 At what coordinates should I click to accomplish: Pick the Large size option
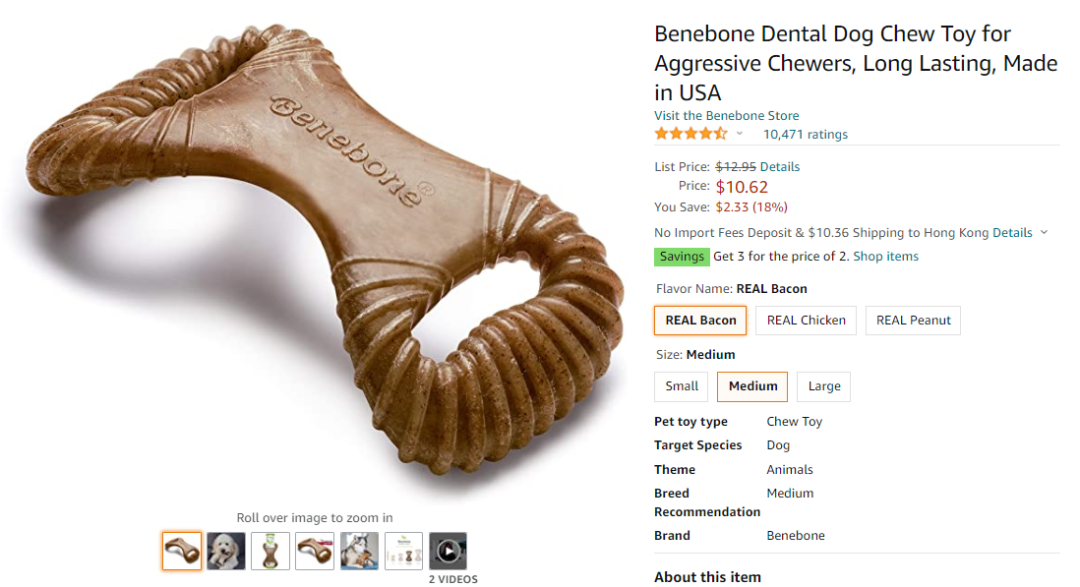tap(824, 387)
